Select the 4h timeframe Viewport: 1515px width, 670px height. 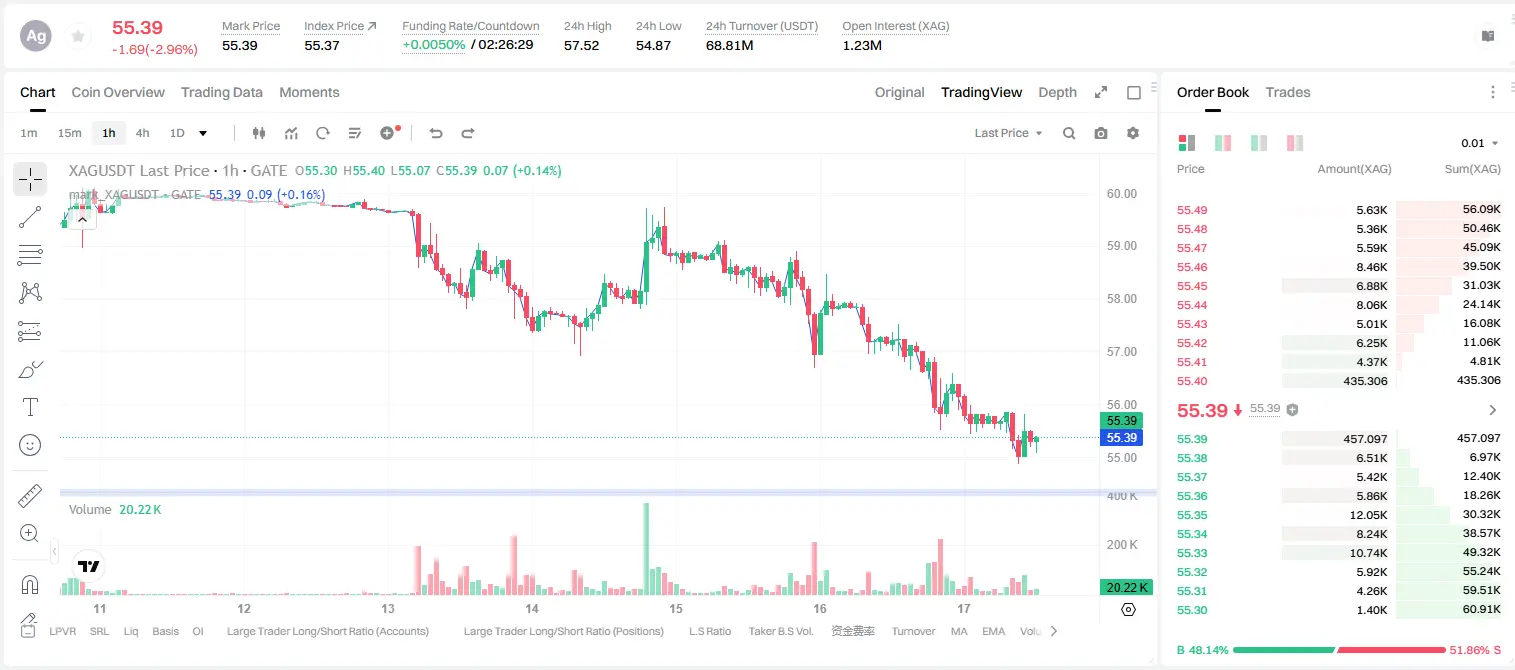click(x=143, y=133)
